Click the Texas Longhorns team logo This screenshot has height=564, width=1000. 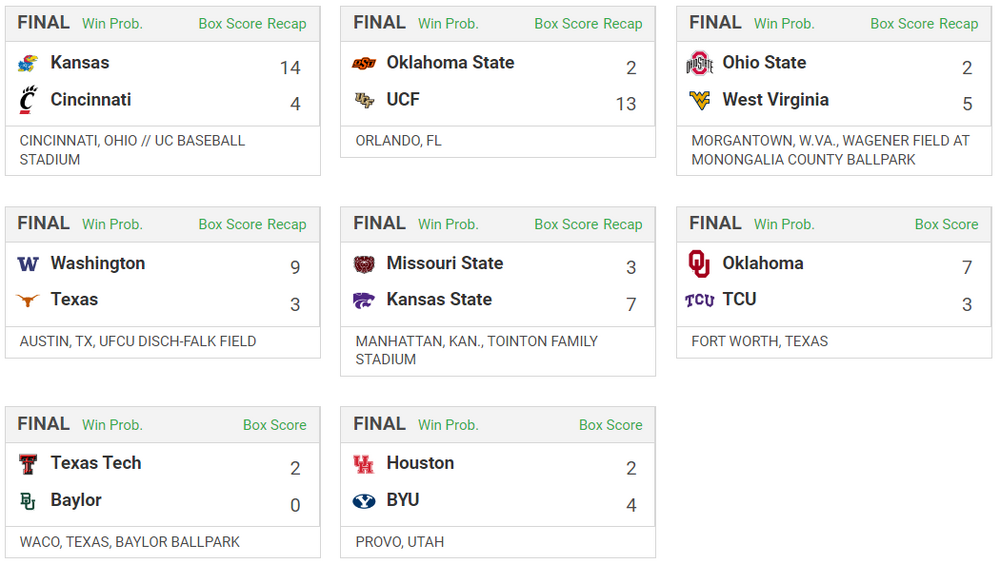pyautogui.click(x=28, y=300)
